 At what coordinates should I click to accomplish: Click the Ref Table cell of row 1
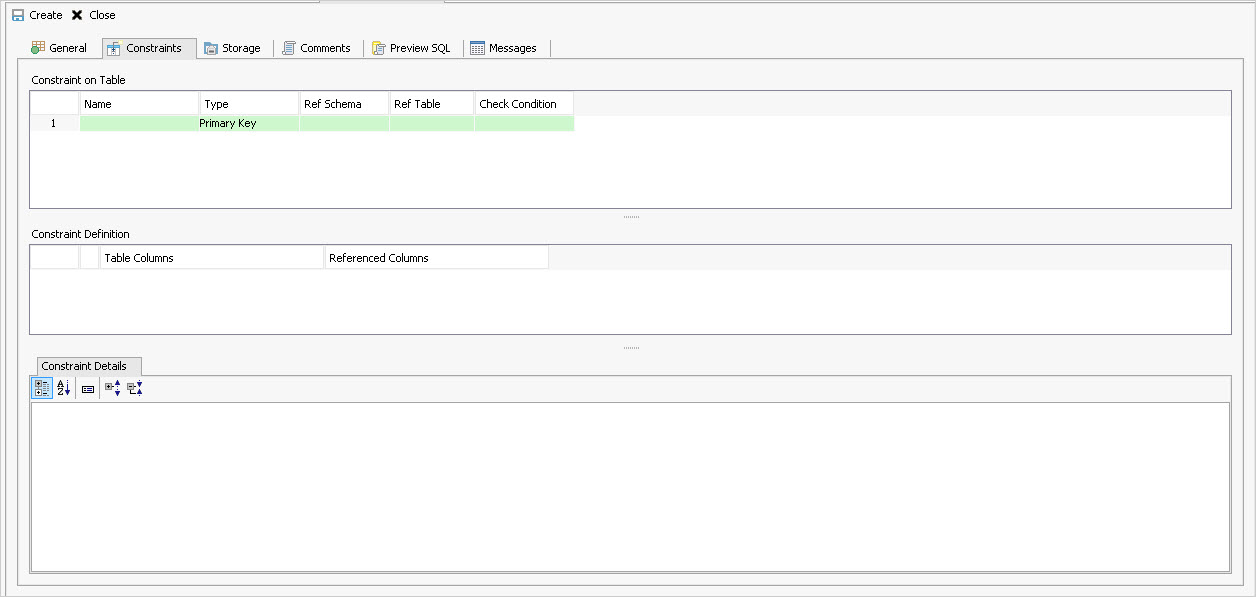[432, 123]
